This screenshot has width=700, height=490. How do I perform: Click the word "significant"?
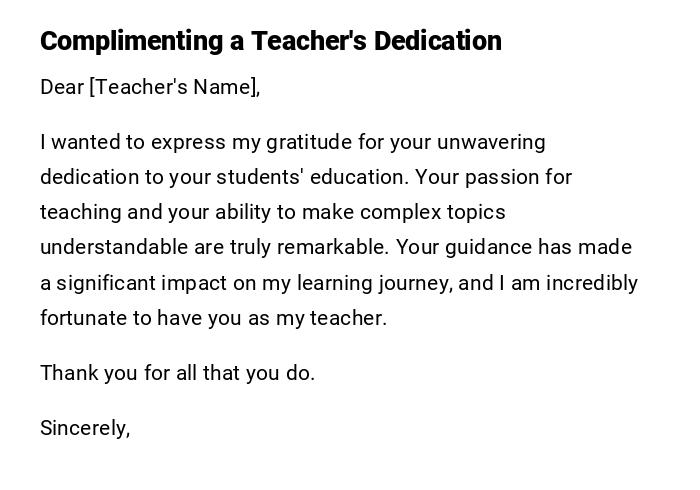click(107, 283)
